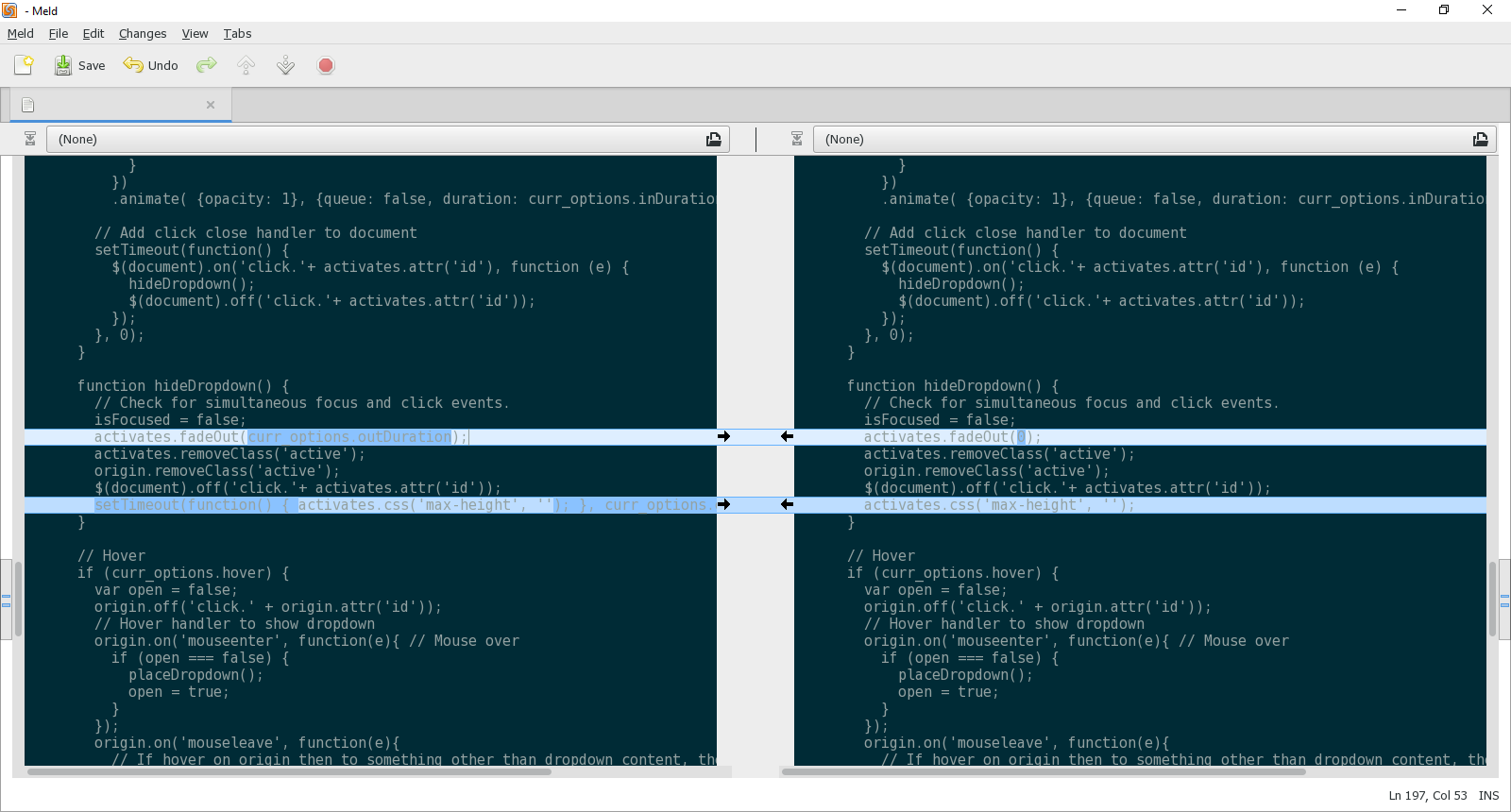Click the left overview change marker
The width and height of the screenshot is (1511, 812).
(6, 600)
